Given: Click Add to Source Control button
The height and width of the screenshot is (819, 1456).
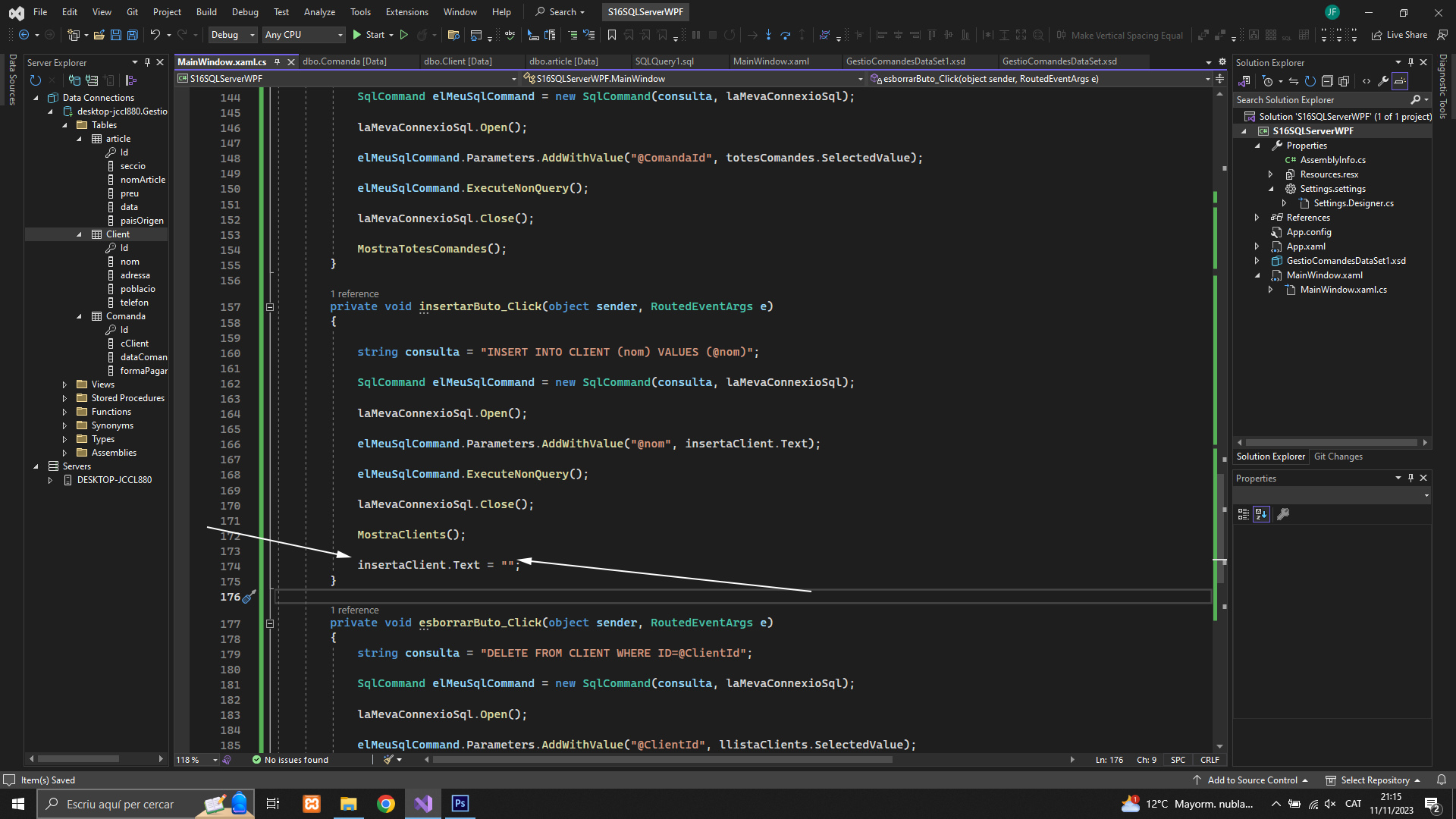Looking at the screenshot, I should point(1251,780).
